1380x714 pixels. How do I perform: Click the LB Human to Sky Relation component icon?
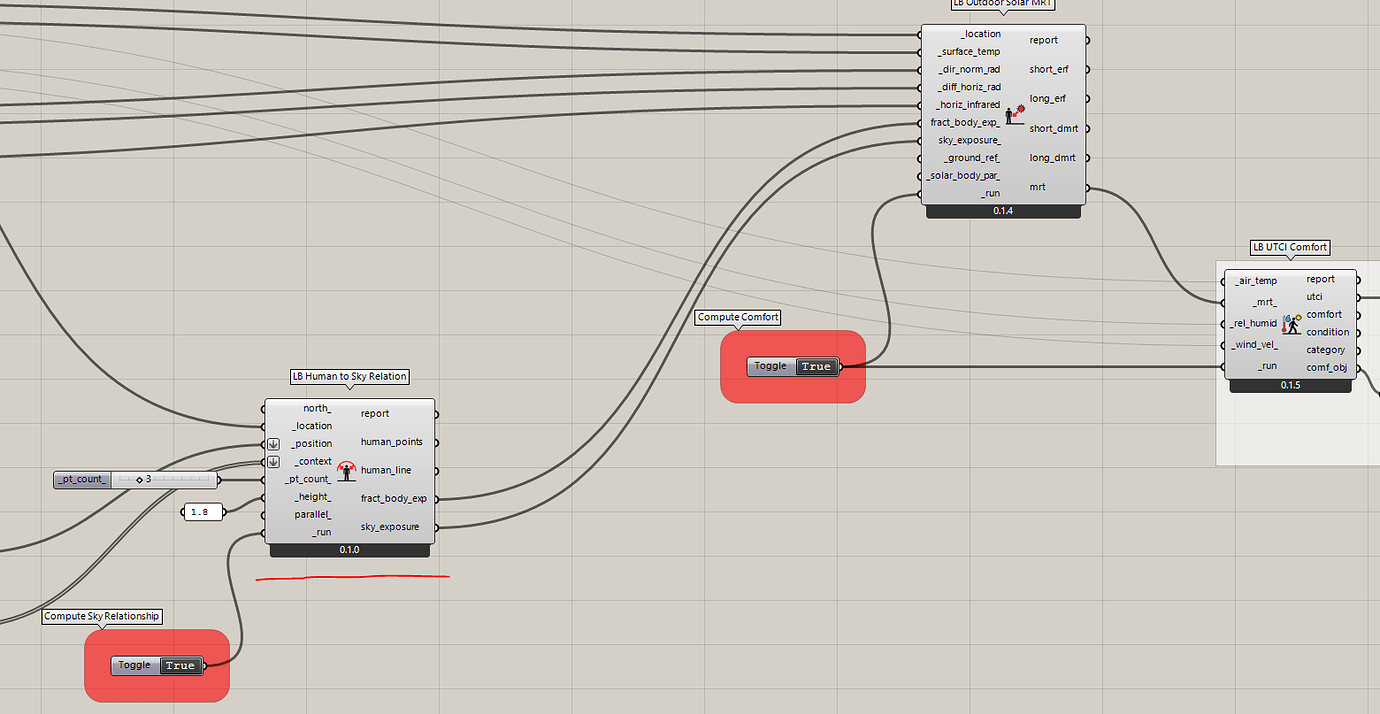coord(347,470)
